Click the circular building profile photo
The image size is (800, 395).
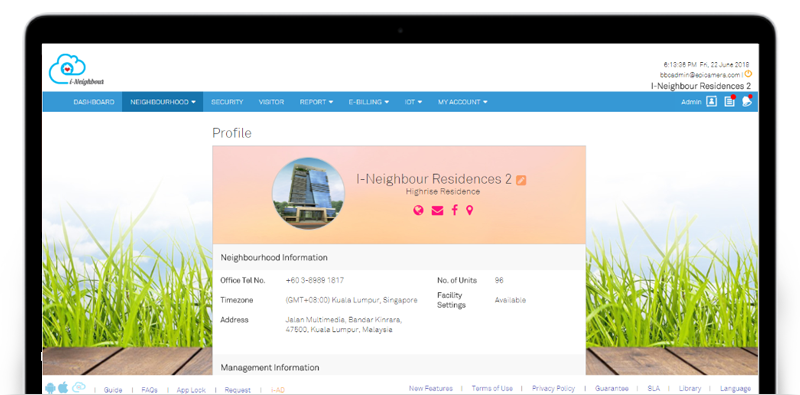308,193
